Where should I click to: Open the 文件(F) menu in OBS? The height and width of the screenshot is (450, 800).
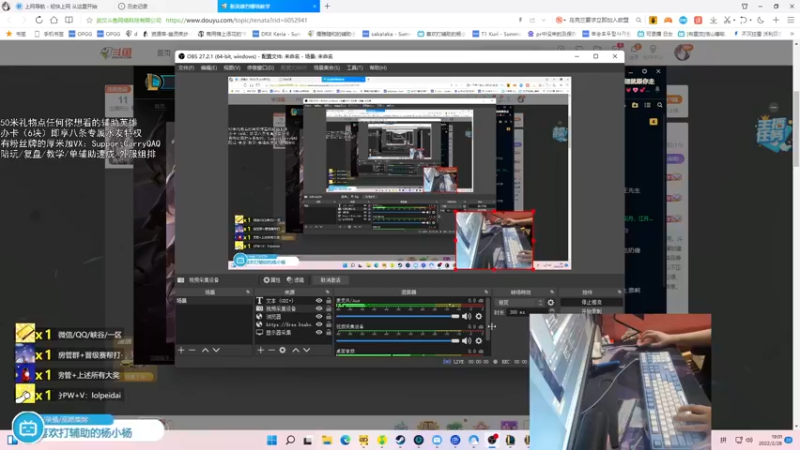[186, 68]
